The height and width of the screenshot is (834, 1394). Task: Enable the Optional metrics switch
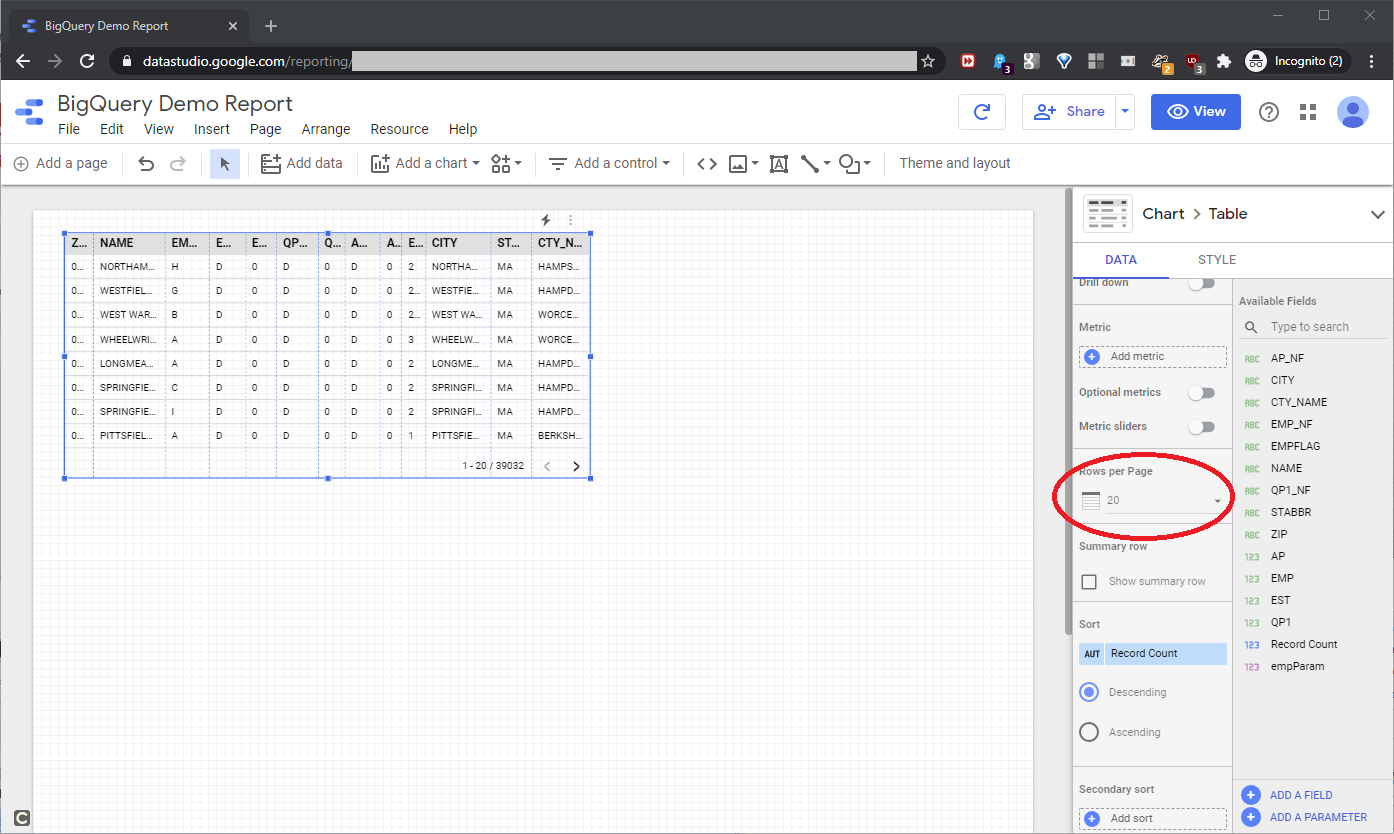pos(1201,393)
